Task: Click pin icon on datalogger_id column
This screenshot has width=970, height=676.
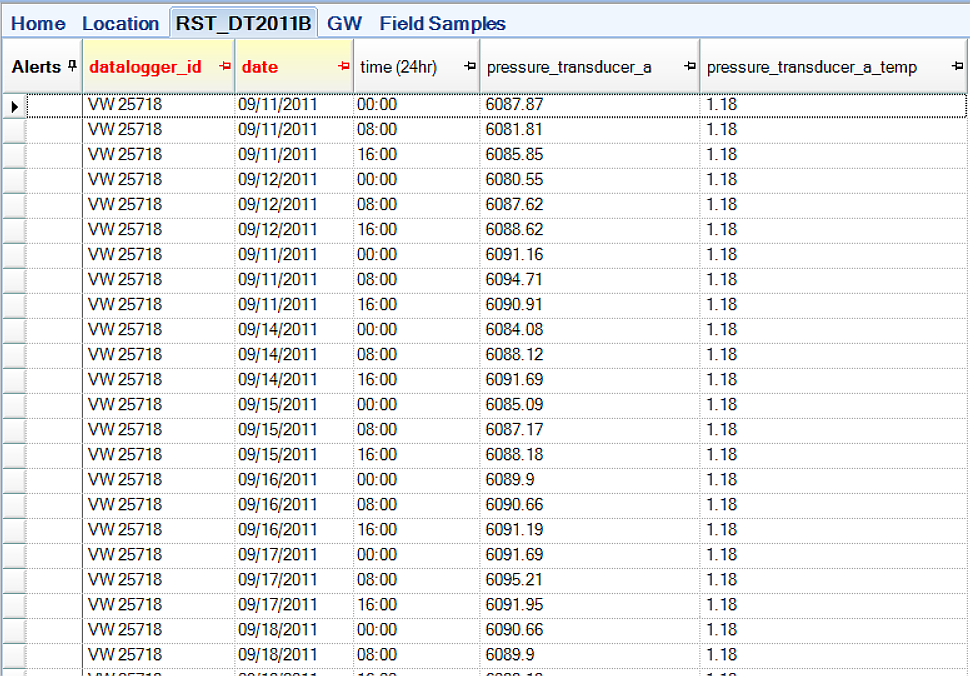Action: click(x=224, y=67)
